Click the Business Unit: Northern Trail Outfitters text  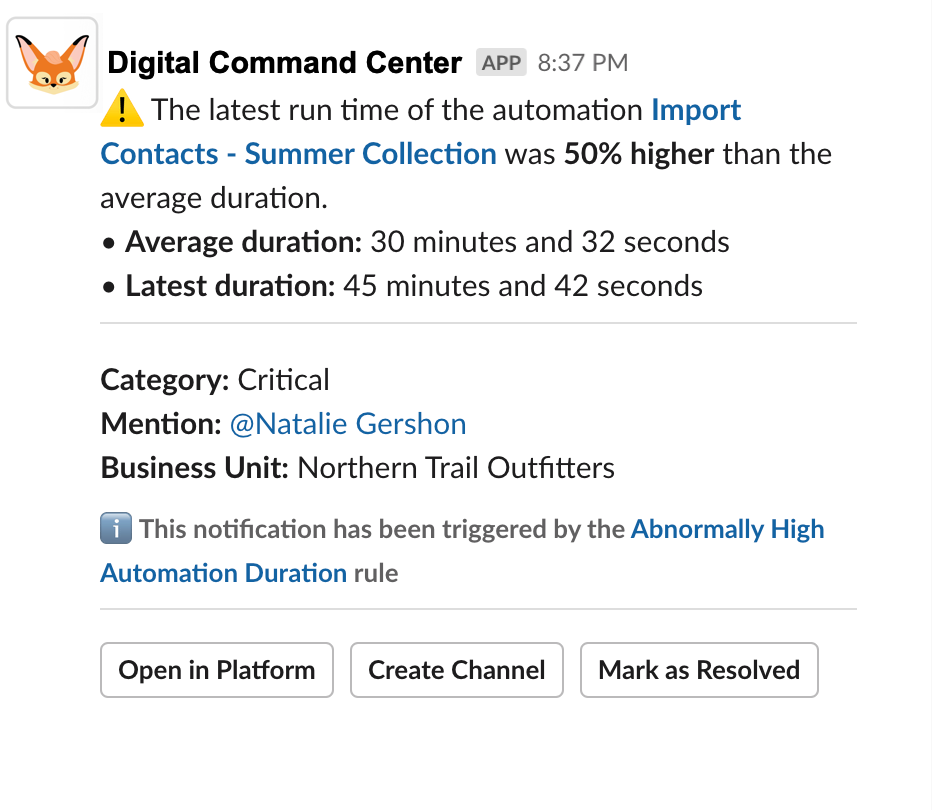[x=357, y=468]
